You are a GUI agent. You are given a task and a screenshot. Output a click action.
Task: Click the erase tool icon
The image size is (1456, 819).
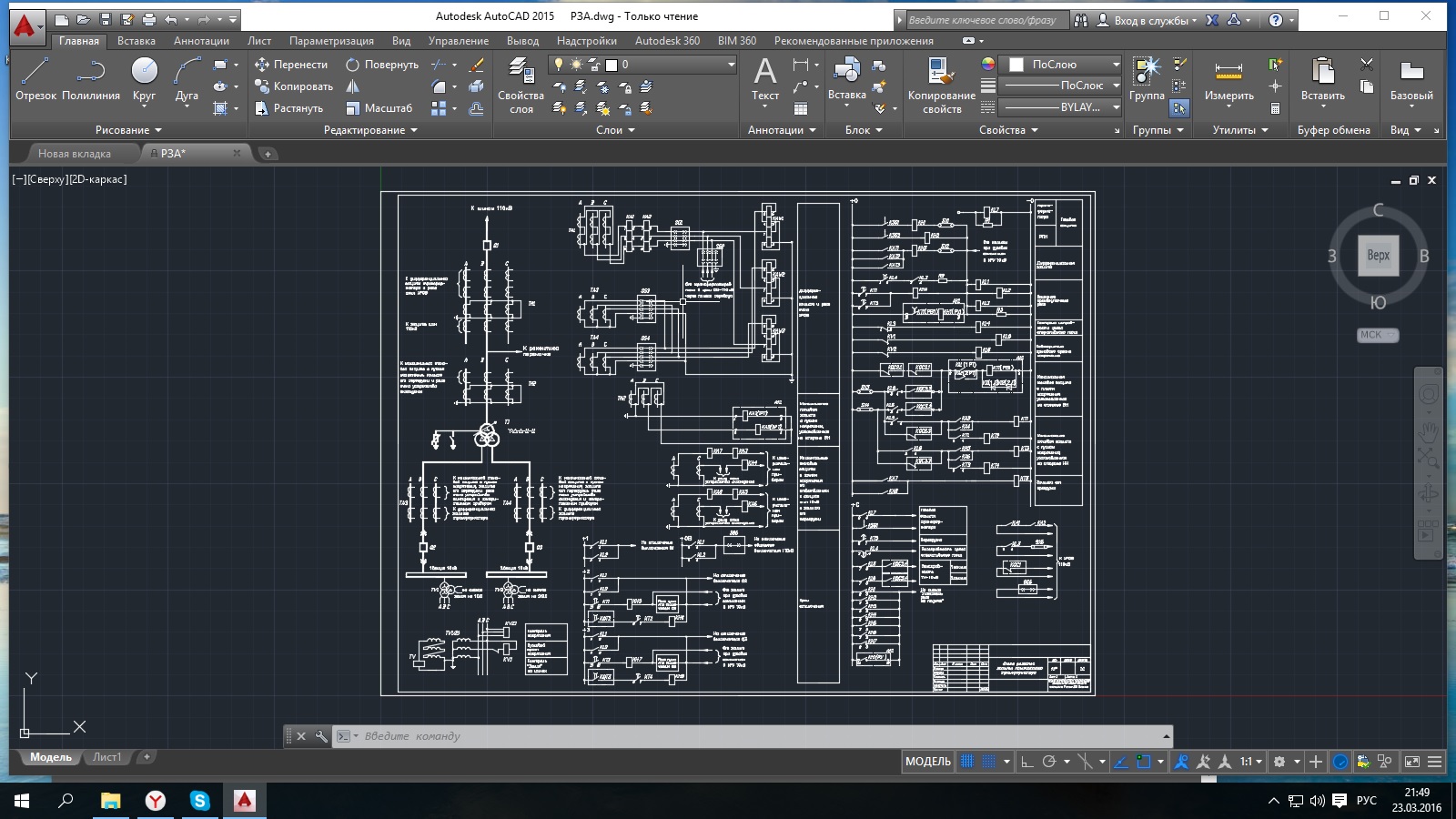point(476,65)
